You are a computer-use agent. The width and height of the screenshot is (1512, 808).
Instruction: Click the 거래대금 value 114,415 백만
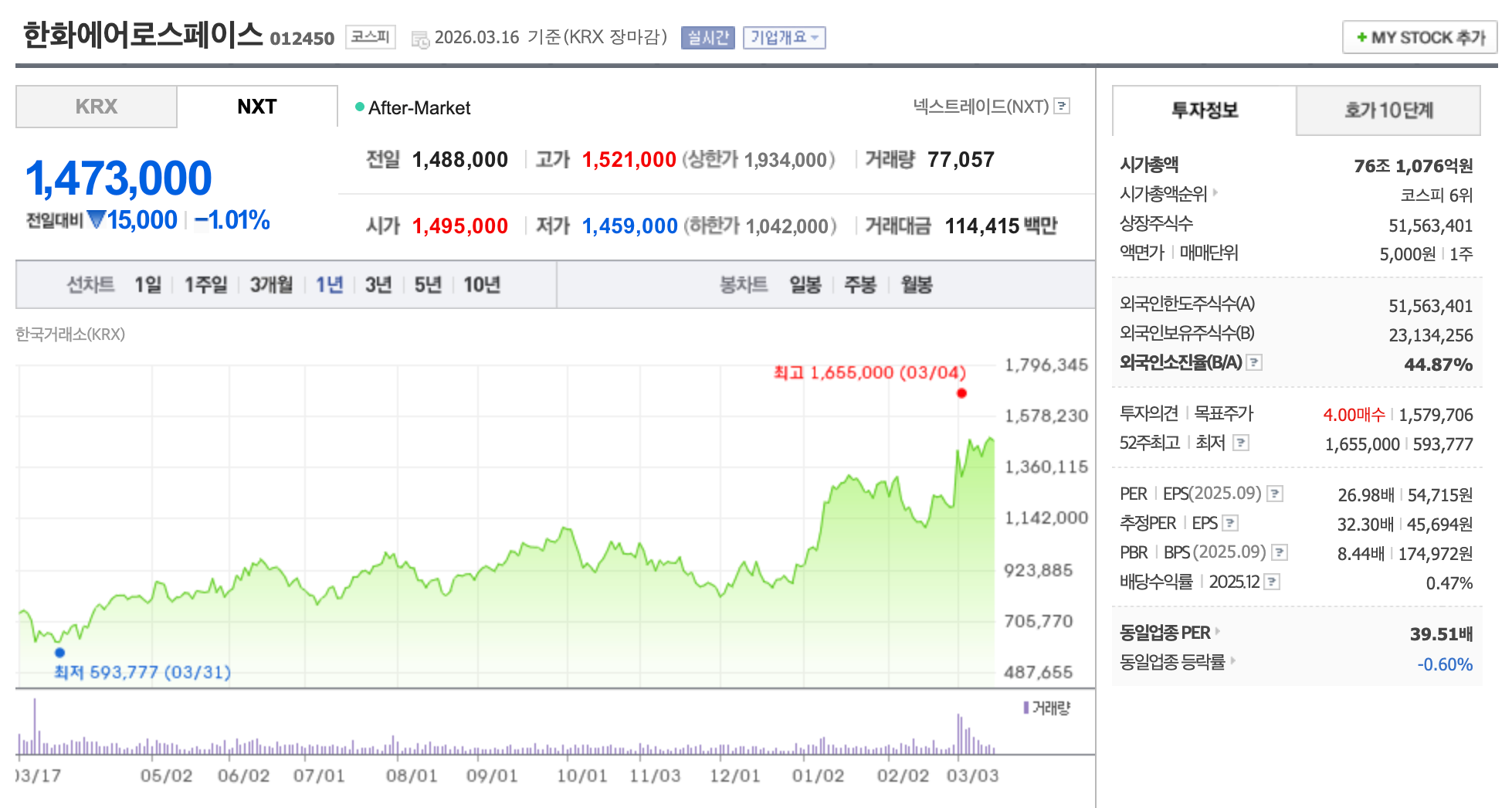tap(1001, 226)
